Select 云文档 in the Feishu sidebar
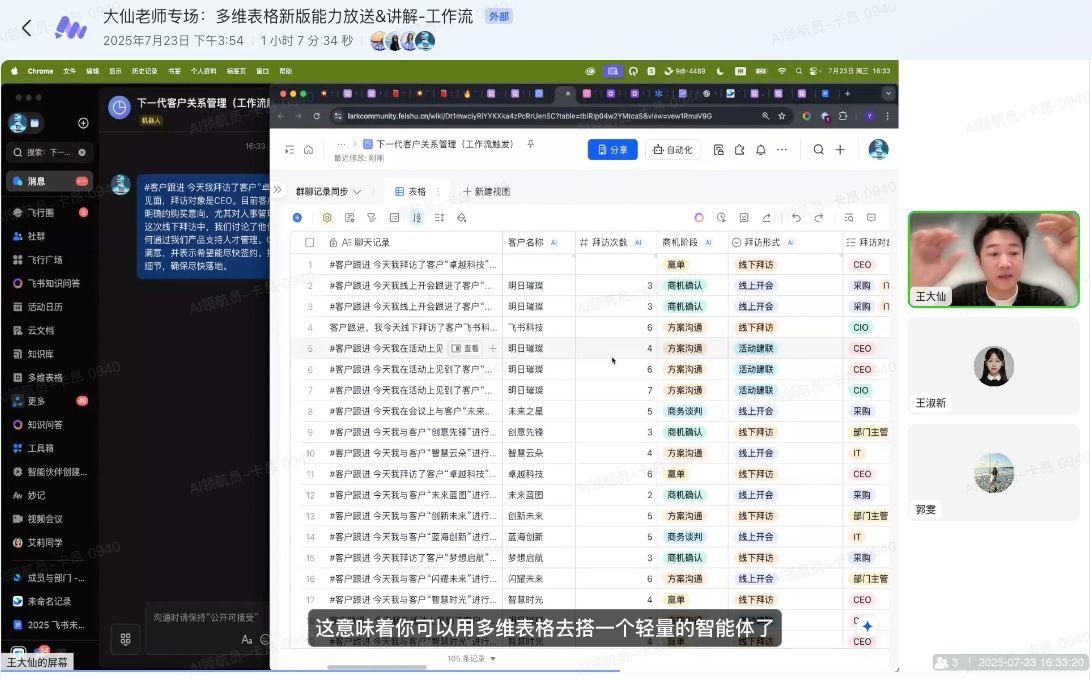Viewport: 1092px width, 680px height. coord(40,330)
